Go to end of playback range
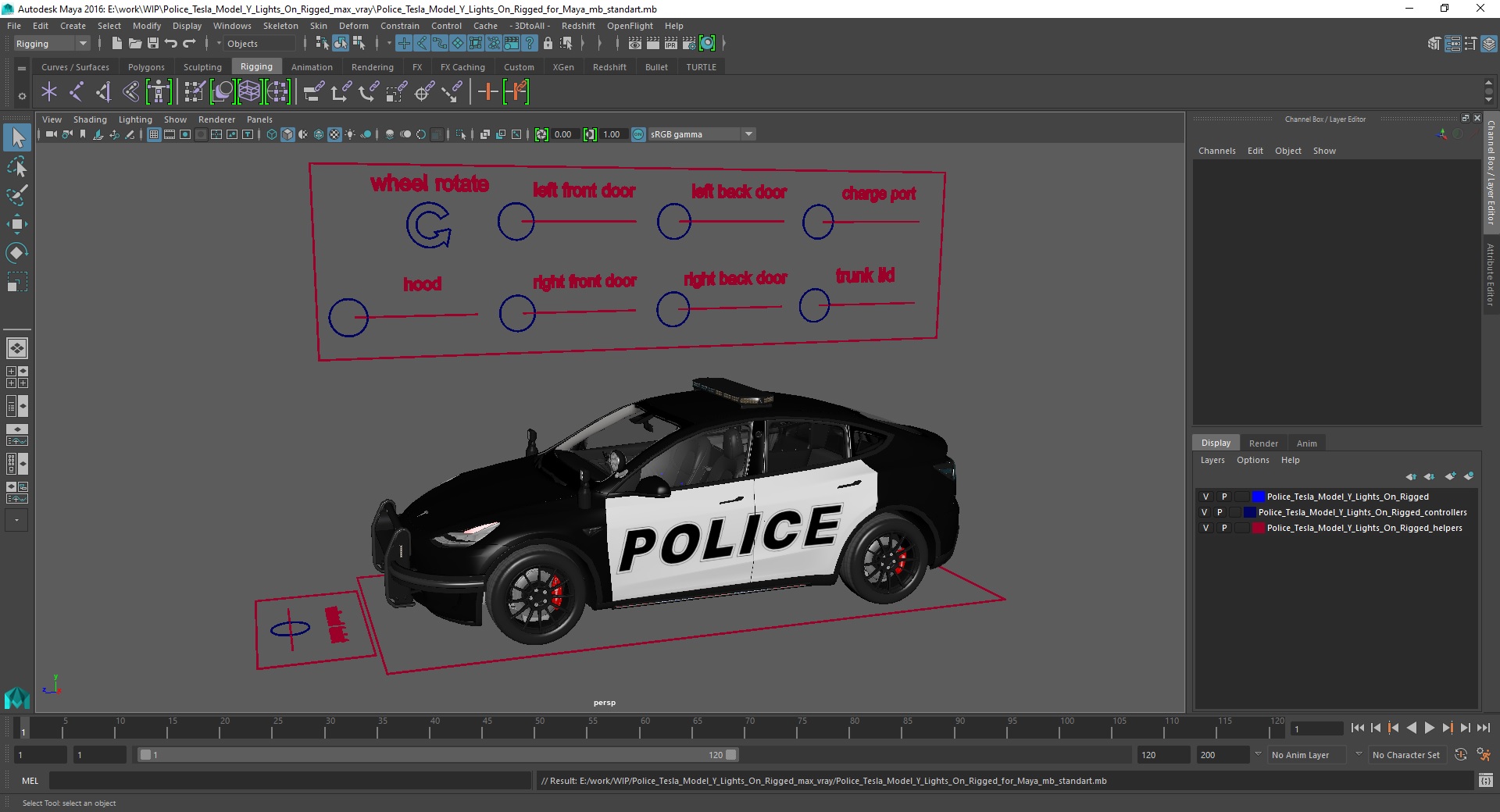Viewport: 1500px width, 812px height. point(1483,728)
